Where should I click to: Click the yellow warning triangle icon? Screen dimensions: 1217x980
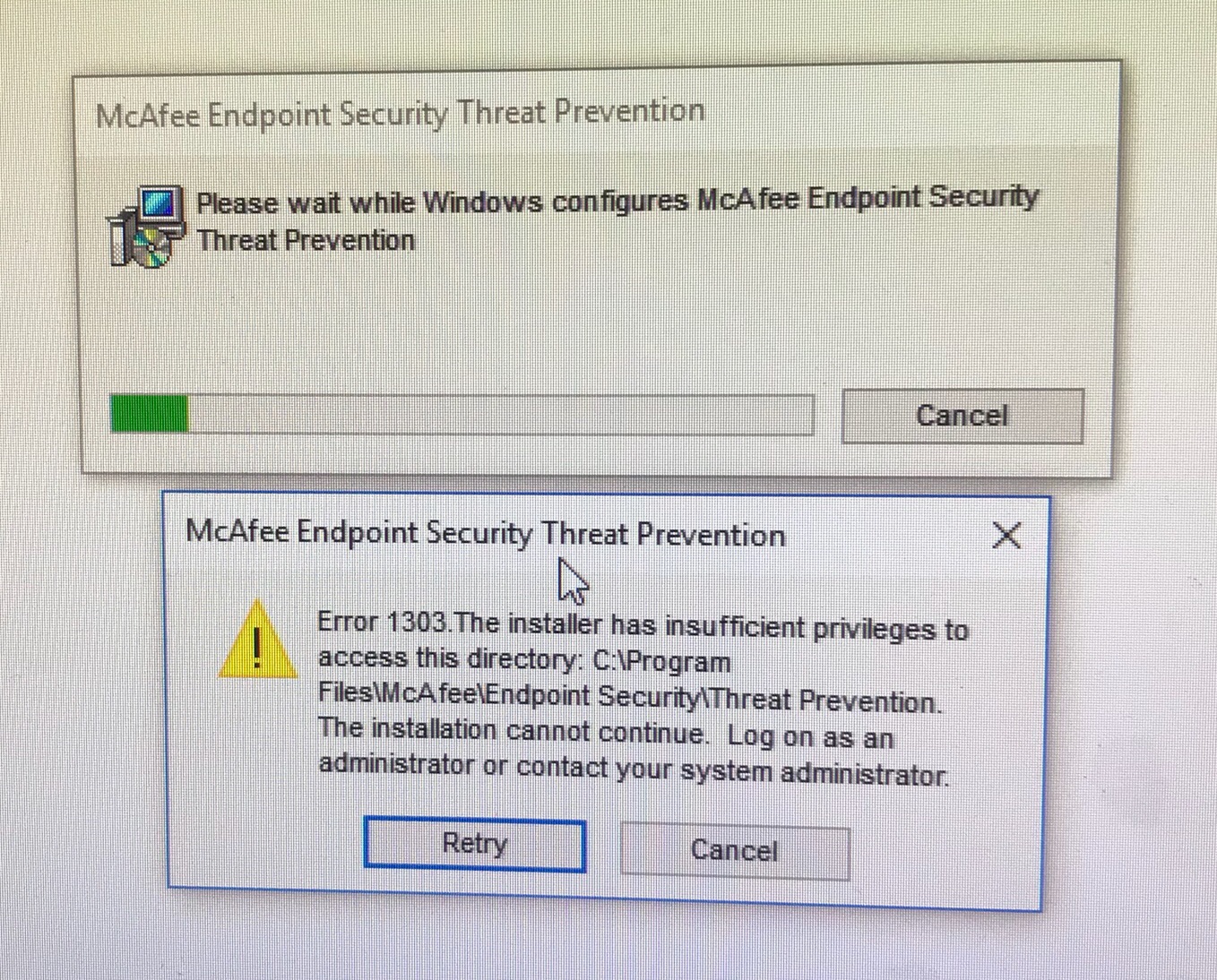pos(257,640)
